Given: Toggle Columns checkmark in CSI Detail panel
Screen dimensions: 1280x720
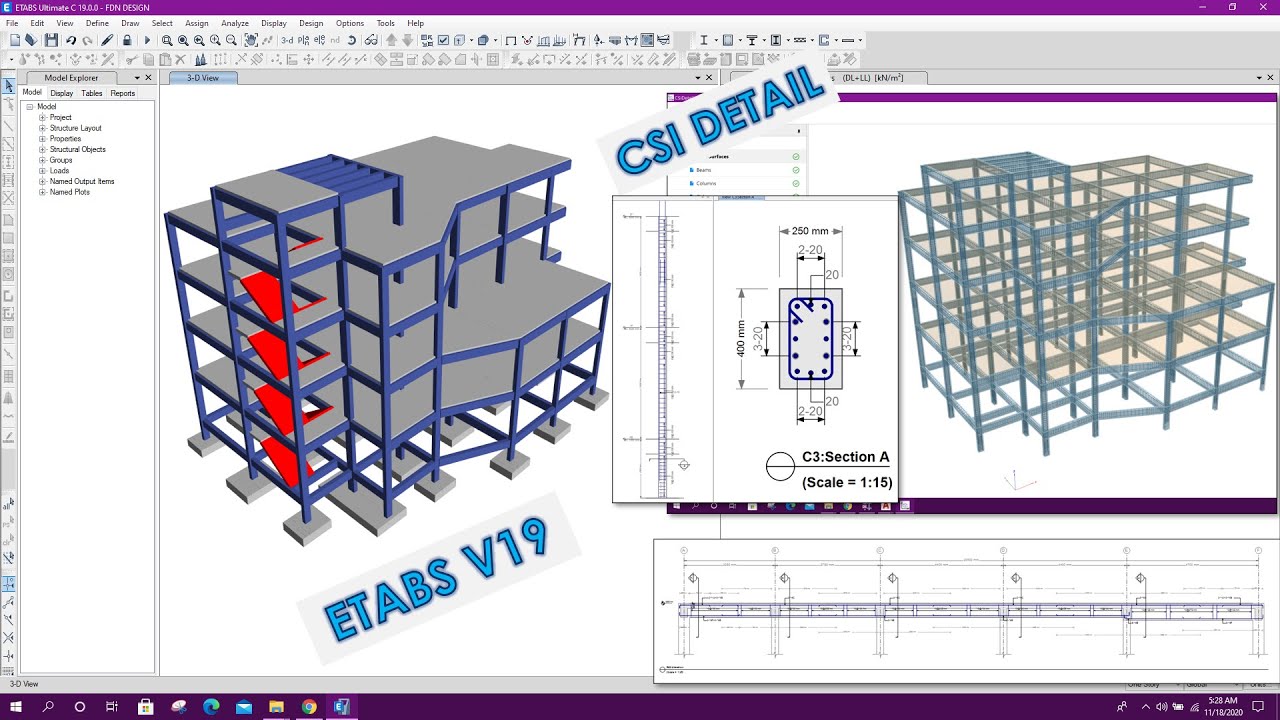Looking at the screenshot, I should pyautogui.click(x=796, y=183).
